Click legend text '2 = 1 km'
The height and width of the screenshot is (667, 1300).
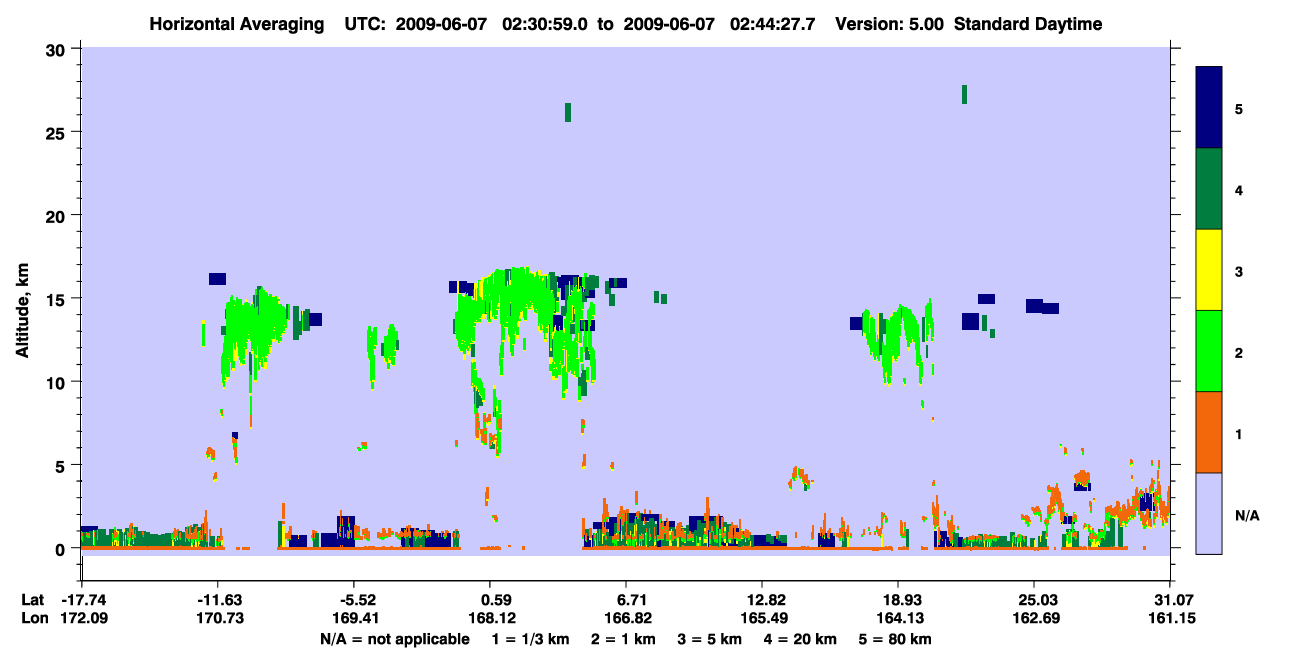pyautogui.click(x=624, y=639)
